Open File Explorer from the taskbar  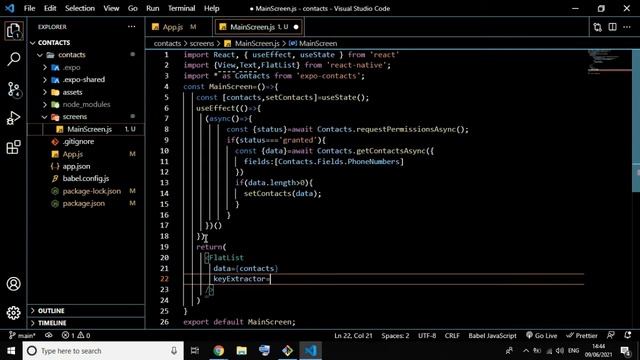pyautogui.click(x=242, y=351)
